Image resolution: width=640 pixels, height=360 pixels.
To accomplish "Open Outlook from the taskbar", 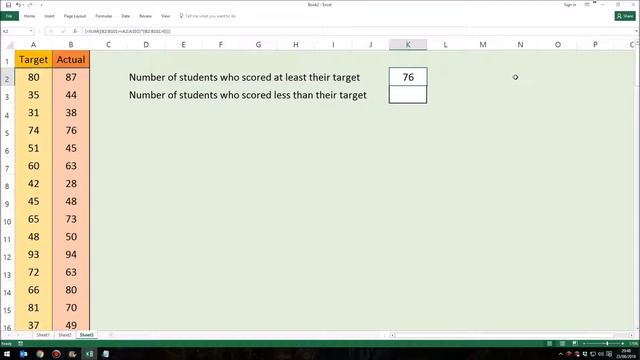I will pos(23,354).
